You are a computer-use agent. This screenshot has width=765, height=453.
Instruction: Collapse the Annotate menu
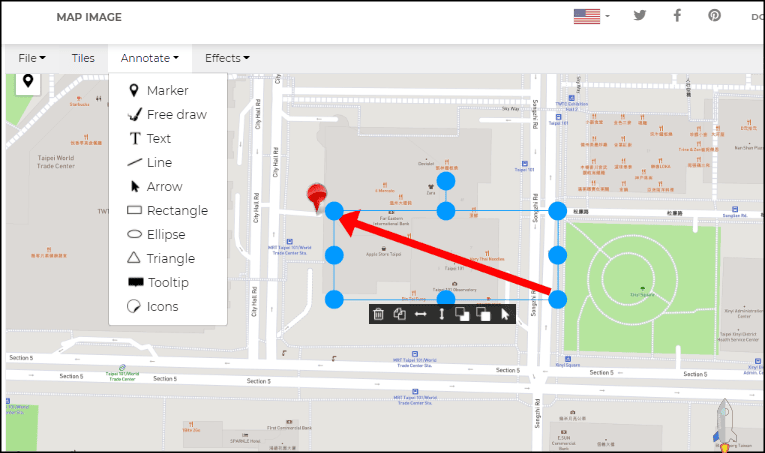coord(150,58)
